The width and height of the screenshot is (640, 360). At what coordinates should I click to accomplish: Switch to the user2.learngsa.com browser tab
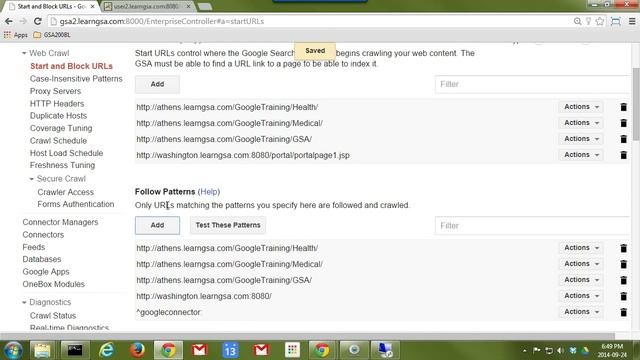[x=147, y=7]
